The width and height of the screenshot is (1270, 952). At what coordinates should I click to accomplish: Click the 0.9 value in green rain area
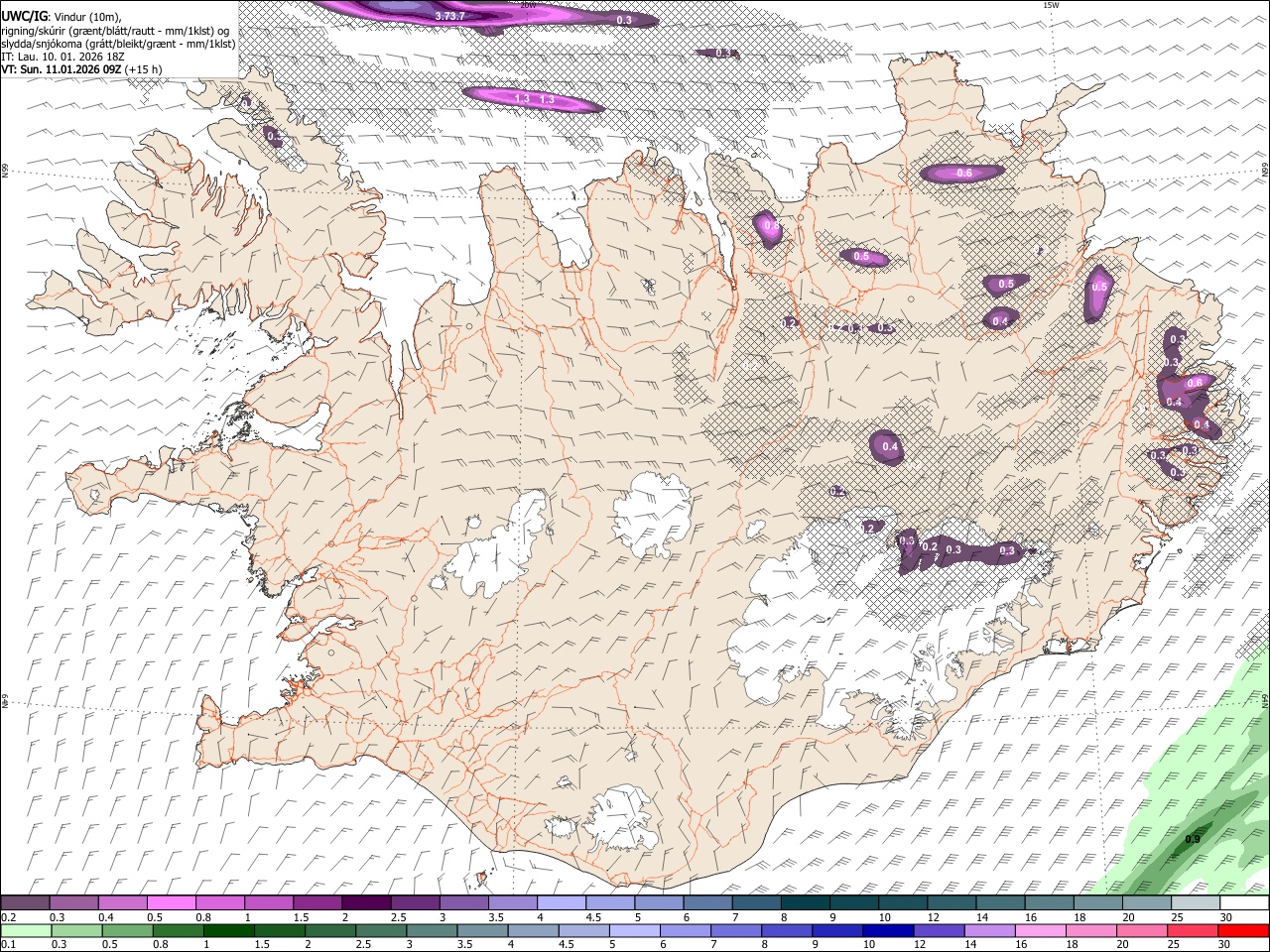(x=1193, y=840)
